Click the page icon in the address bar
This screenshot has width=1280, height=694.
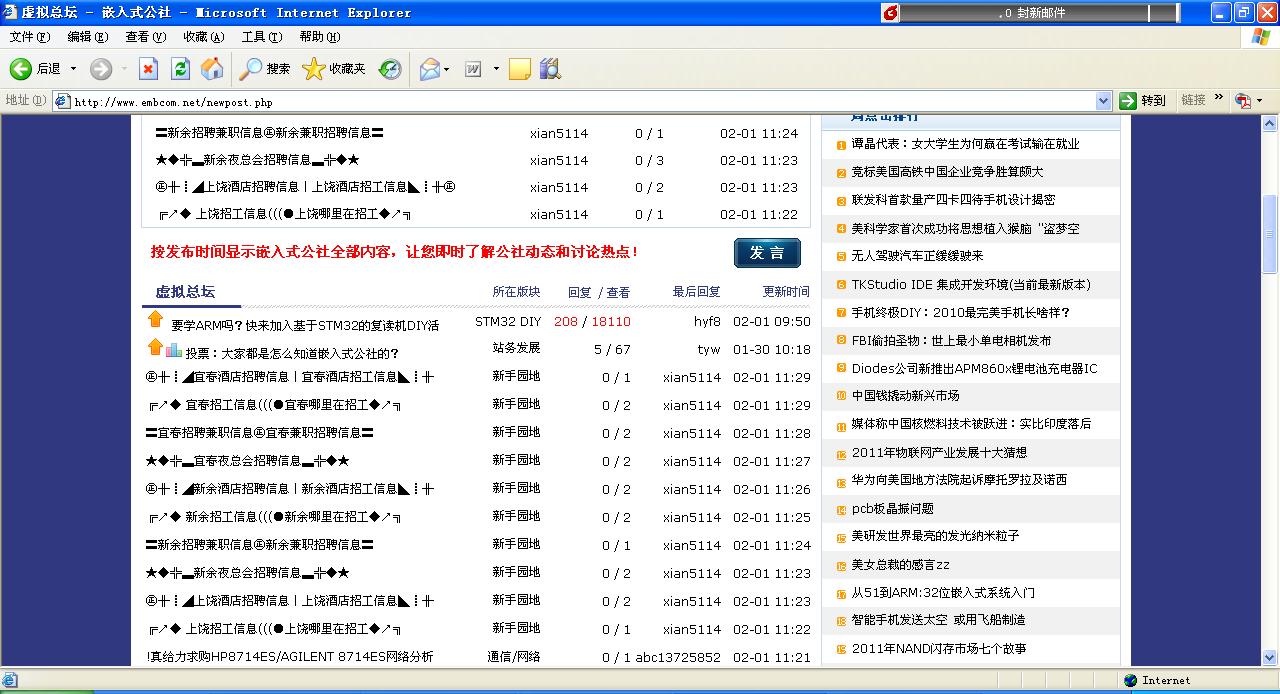63,101
